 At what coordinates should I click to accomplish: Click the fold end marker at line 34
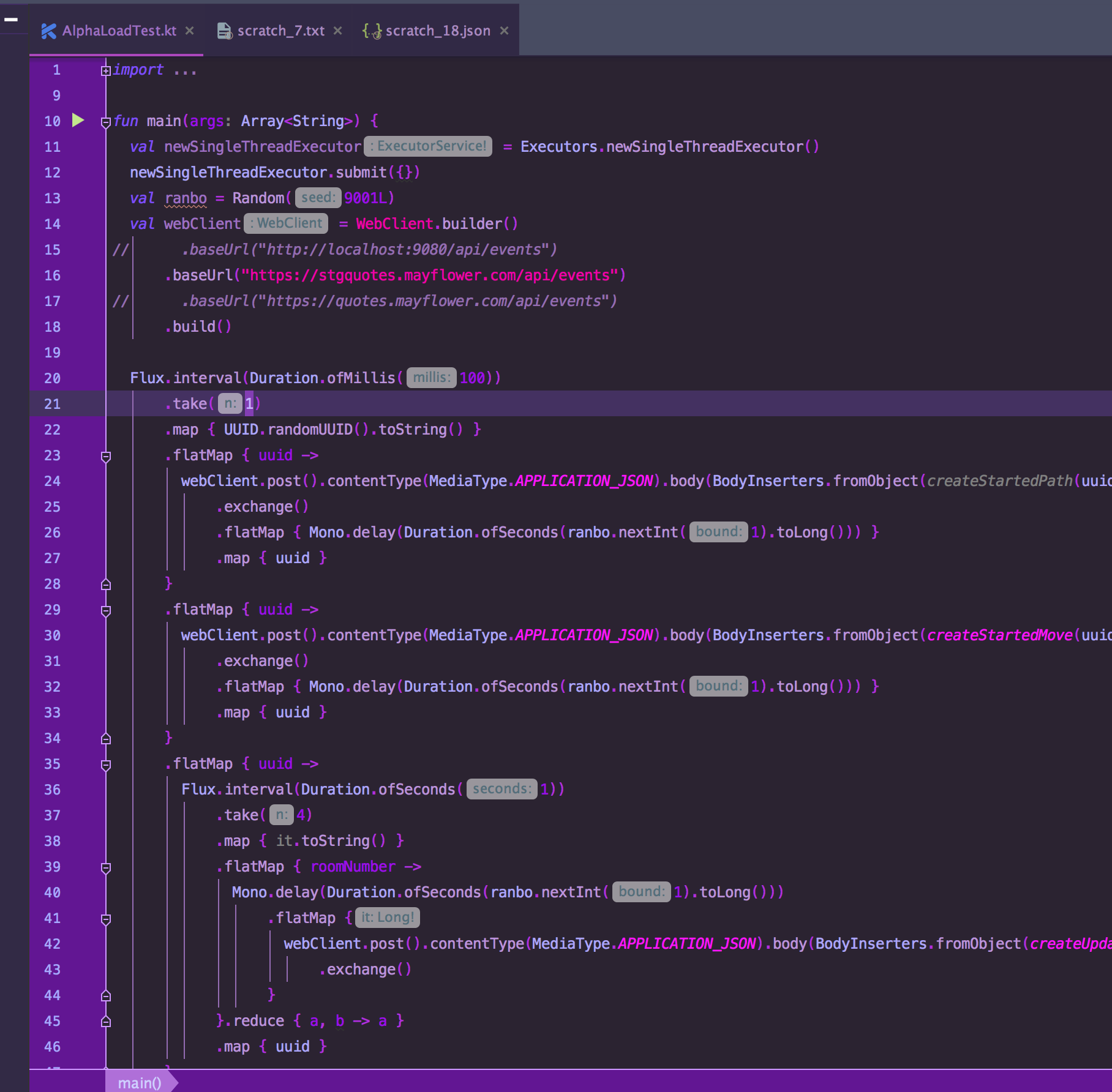click(x=106, y=738)
